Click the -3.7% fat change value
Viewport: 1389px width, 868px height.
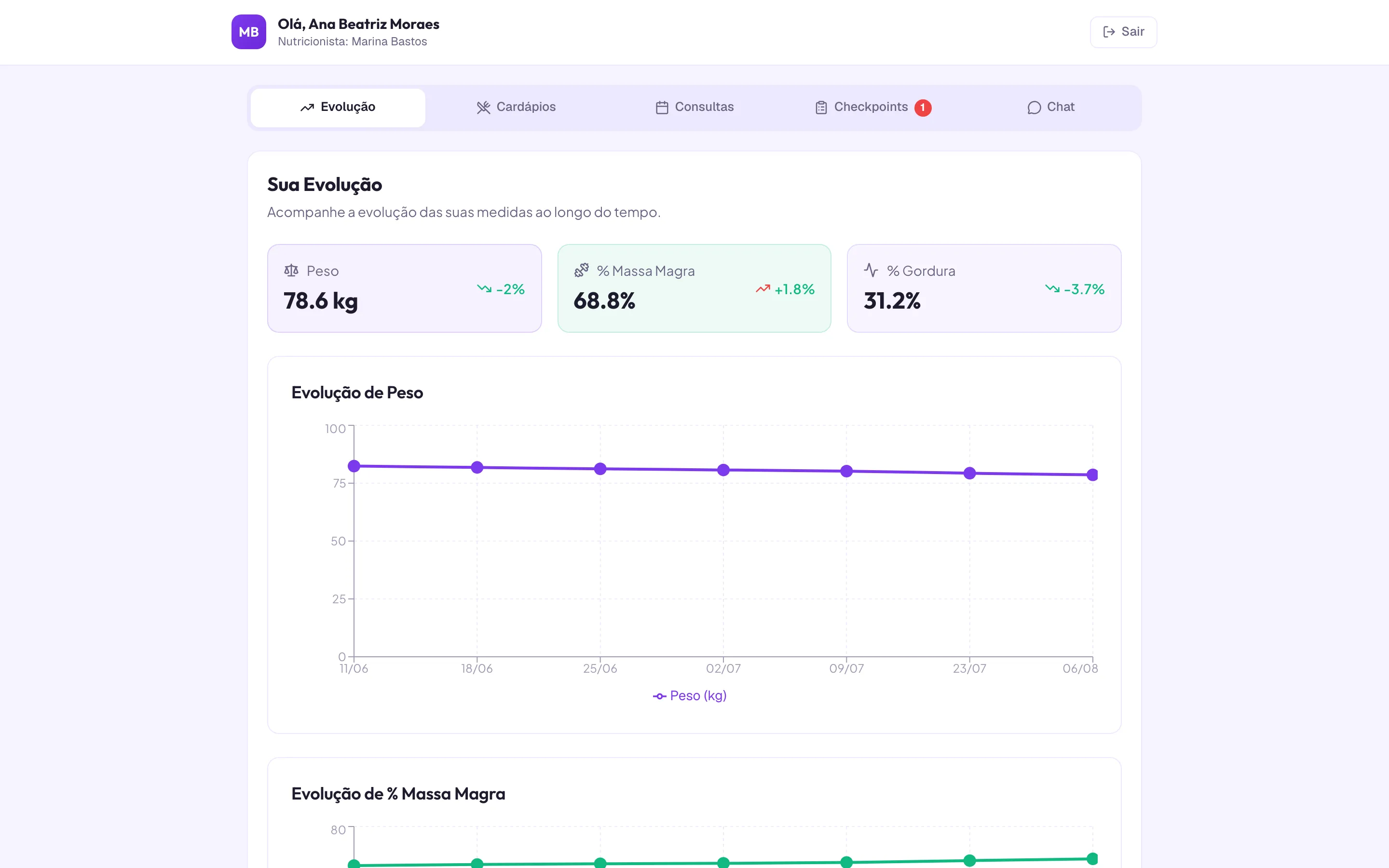1084,289
